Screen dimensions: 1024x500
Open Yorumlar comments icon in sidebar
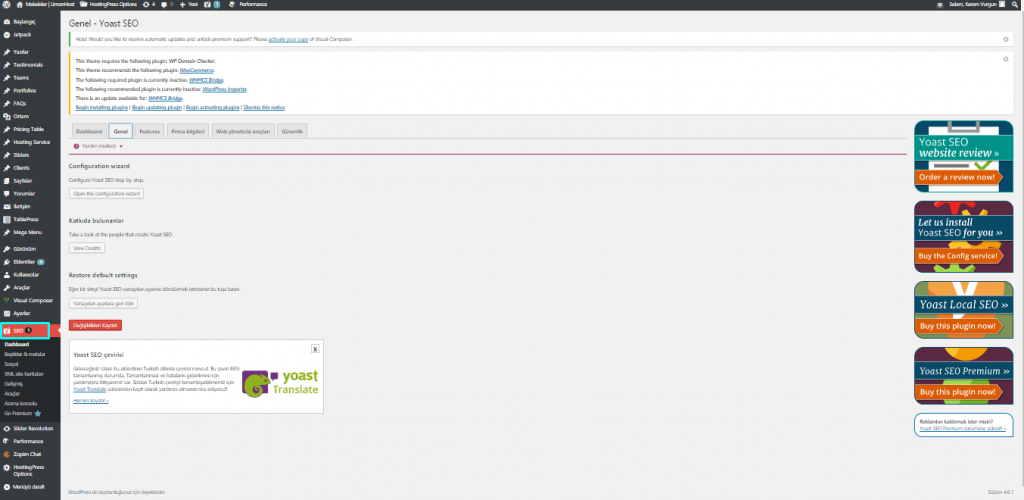click(x=7, y=194)
